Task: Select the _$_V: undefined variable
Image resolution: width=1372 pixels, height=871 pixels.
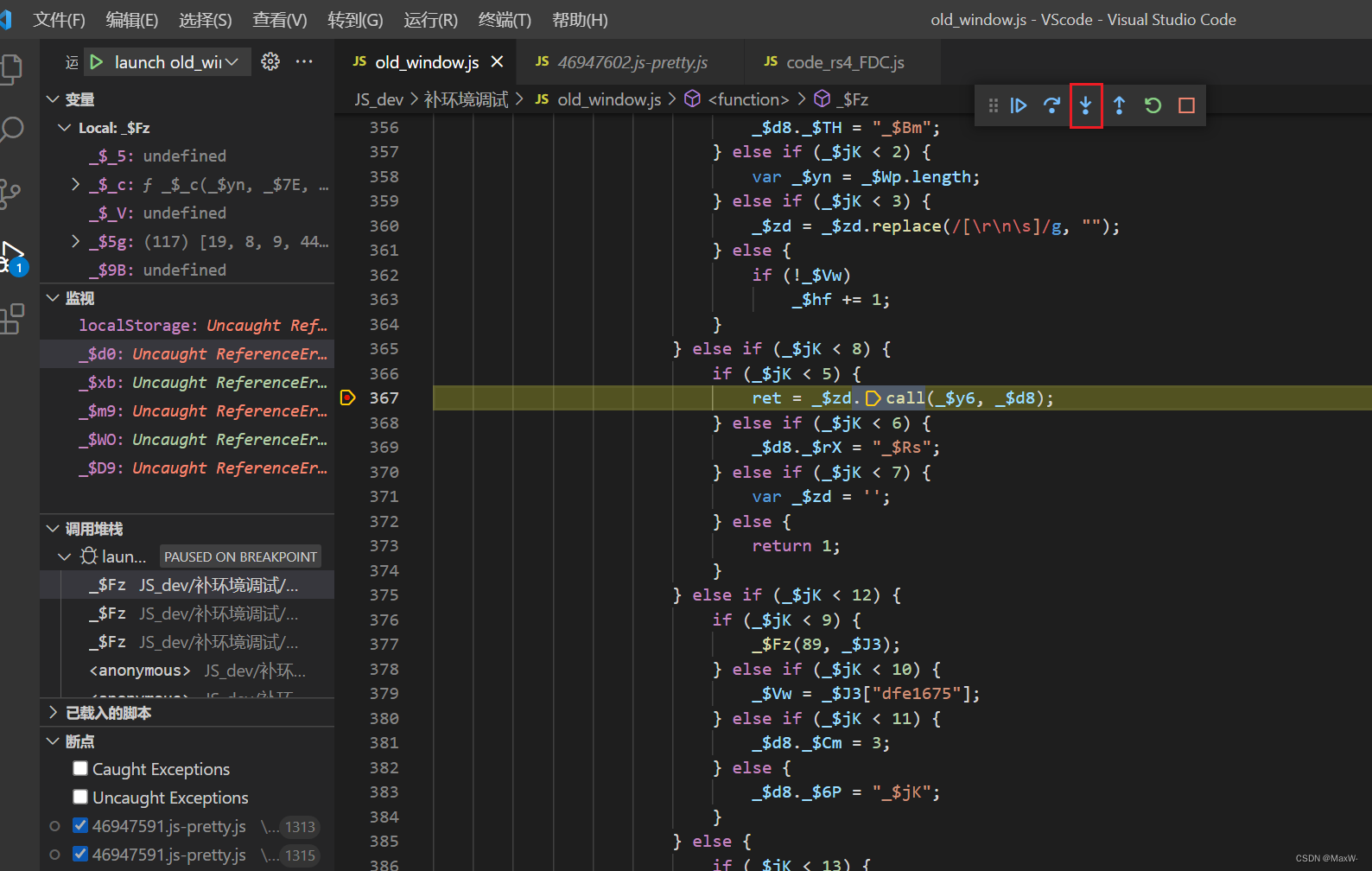Action: 187,213
